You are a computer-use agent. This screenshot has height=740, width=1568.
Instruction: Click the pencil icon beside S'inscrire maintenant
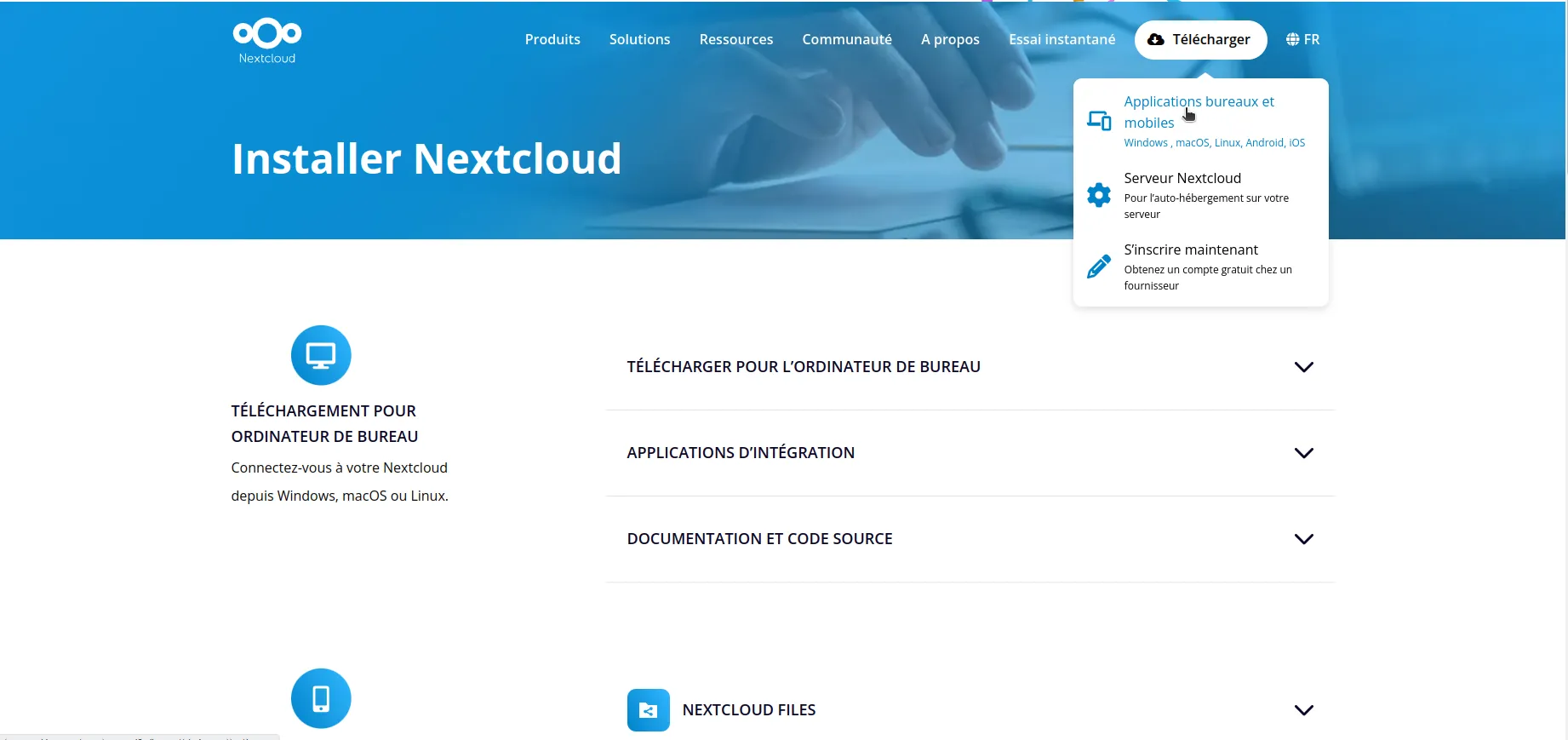coord(1099,267)
